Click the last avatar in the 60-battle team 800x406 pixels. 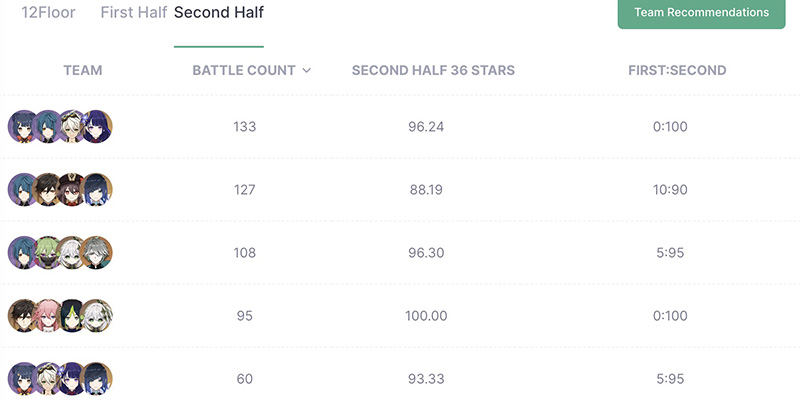point(96,379)
